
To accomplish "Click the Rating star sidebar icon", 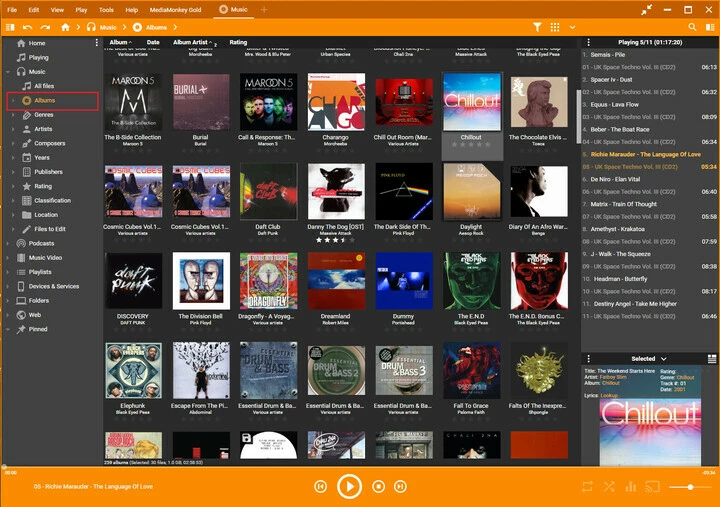I will (27, 186).
